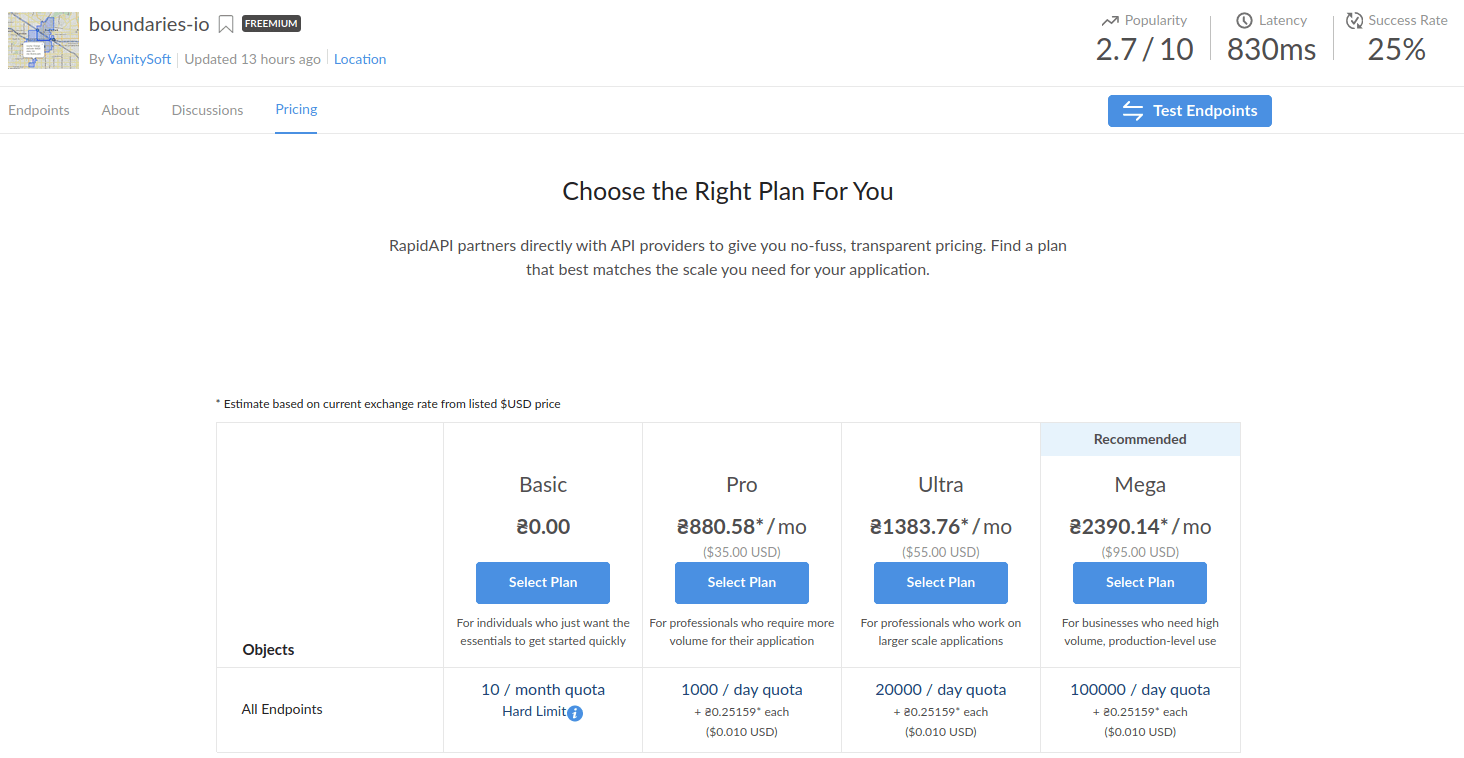Switch to the About tab
This screenshot has height=758, width=1464.
(120, 110)
